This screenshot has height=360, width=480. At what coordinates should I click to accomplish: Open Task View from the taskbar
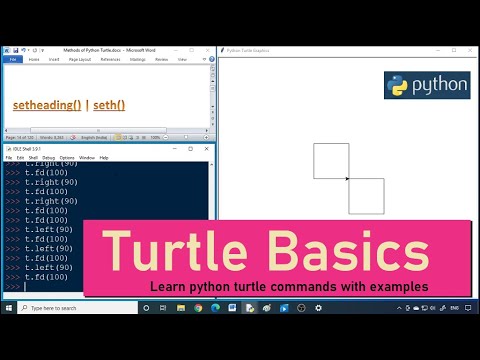[163, 308]
